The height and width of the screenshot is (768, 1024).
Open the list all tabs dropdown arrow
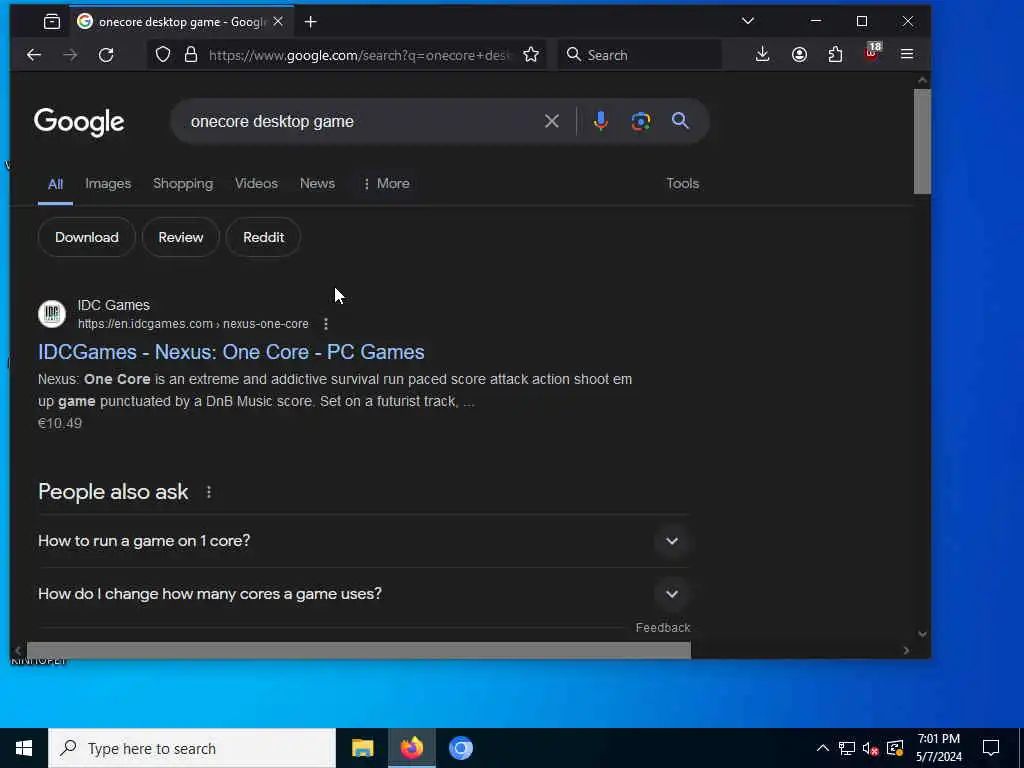(748, 21)
